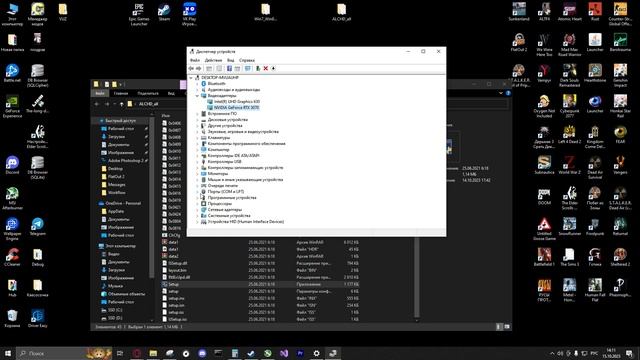Image resolution: width=640 pixels, height=360 pixels.
Task: Open the Cyberpunk 2077 desktop shortcut
Action: click(569, 106)
